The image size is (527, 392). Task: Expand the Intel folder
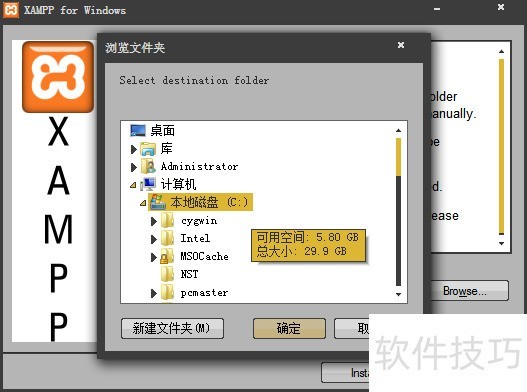(x=154, y=239)
